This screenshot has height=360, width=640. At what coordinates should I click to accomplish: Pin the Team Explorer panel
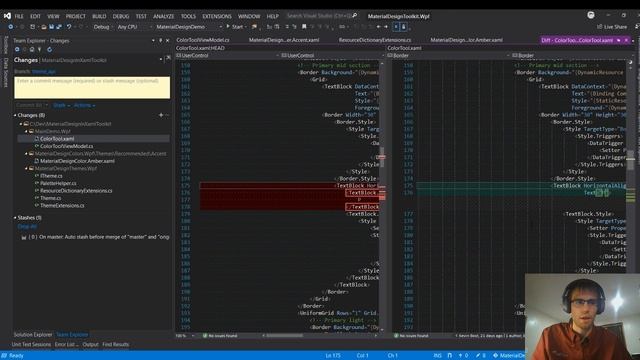(160, 41)
